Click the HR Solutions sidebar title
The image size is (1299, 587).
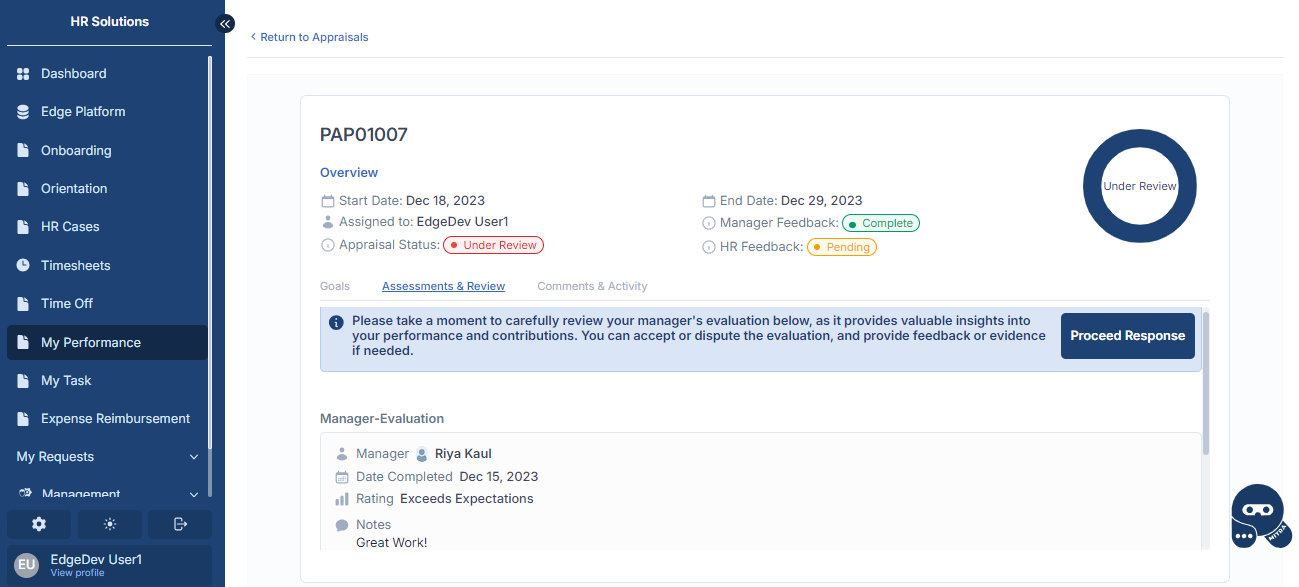pos(110,22)
